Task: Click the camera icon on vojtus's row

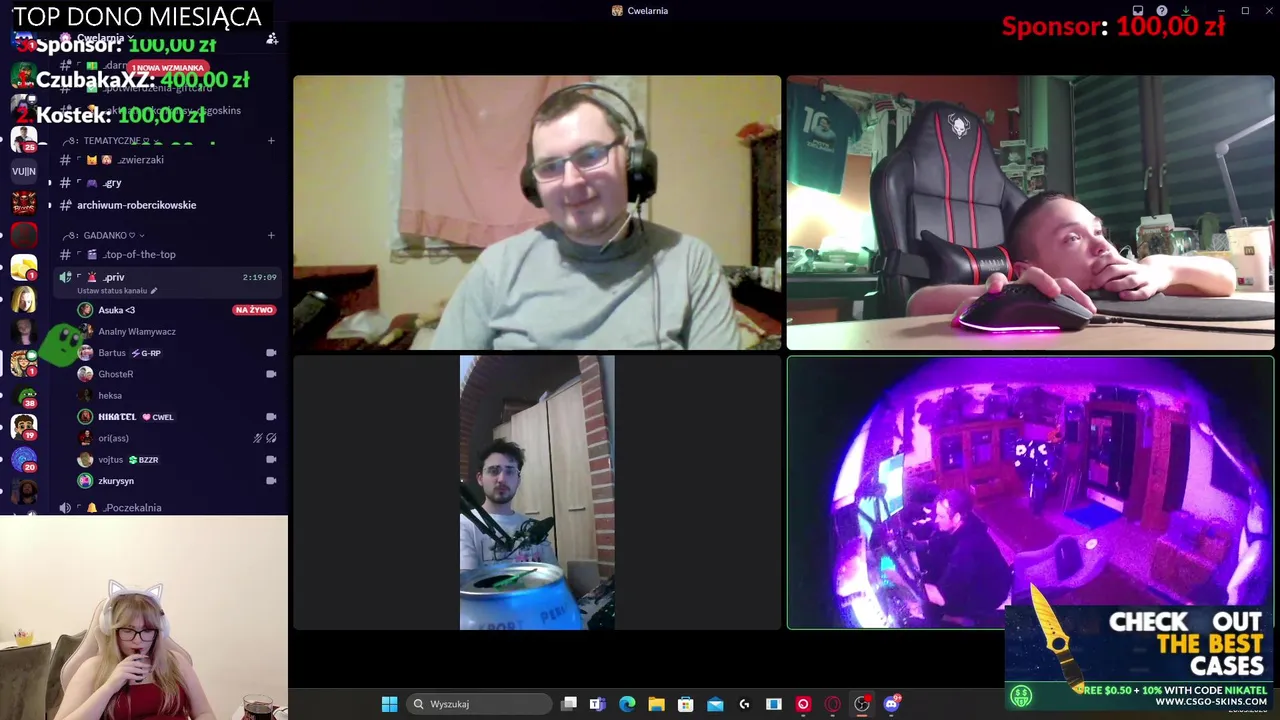Action: [271, 460]
